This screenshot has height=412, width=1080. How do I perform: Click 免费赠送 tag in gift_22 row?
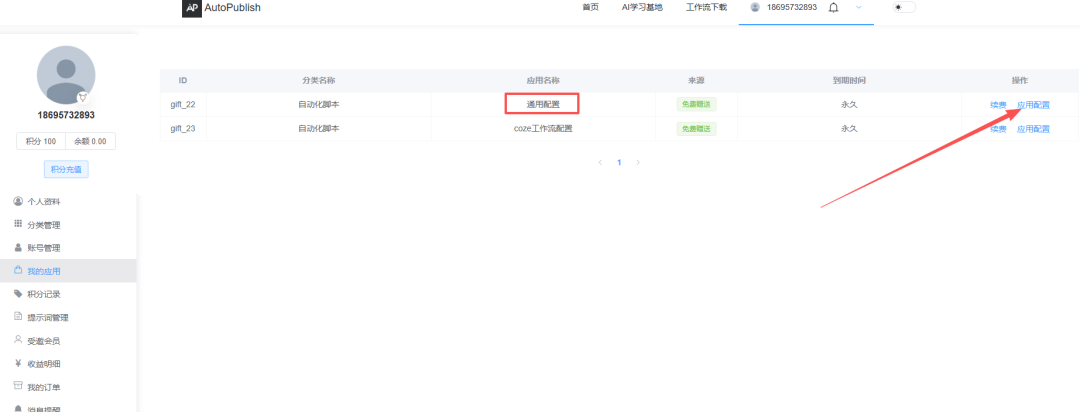click(696, 105)
